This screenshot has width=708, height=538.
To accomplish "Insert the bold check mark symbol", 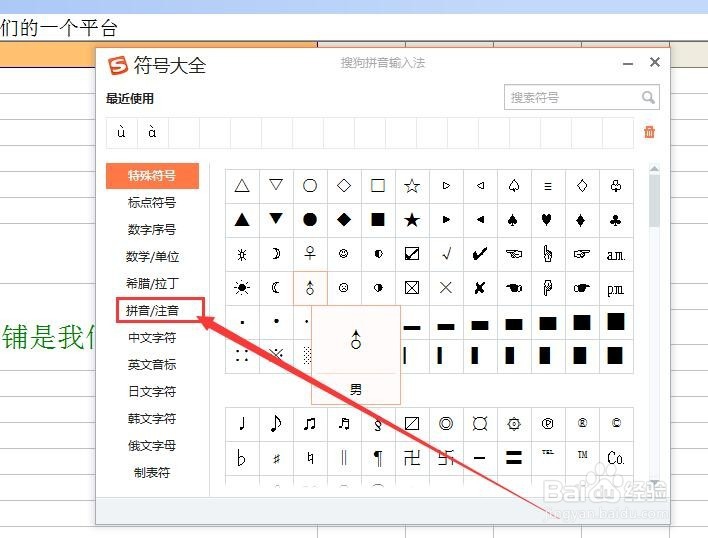I will pyautogui.click(x=480, y=254).
